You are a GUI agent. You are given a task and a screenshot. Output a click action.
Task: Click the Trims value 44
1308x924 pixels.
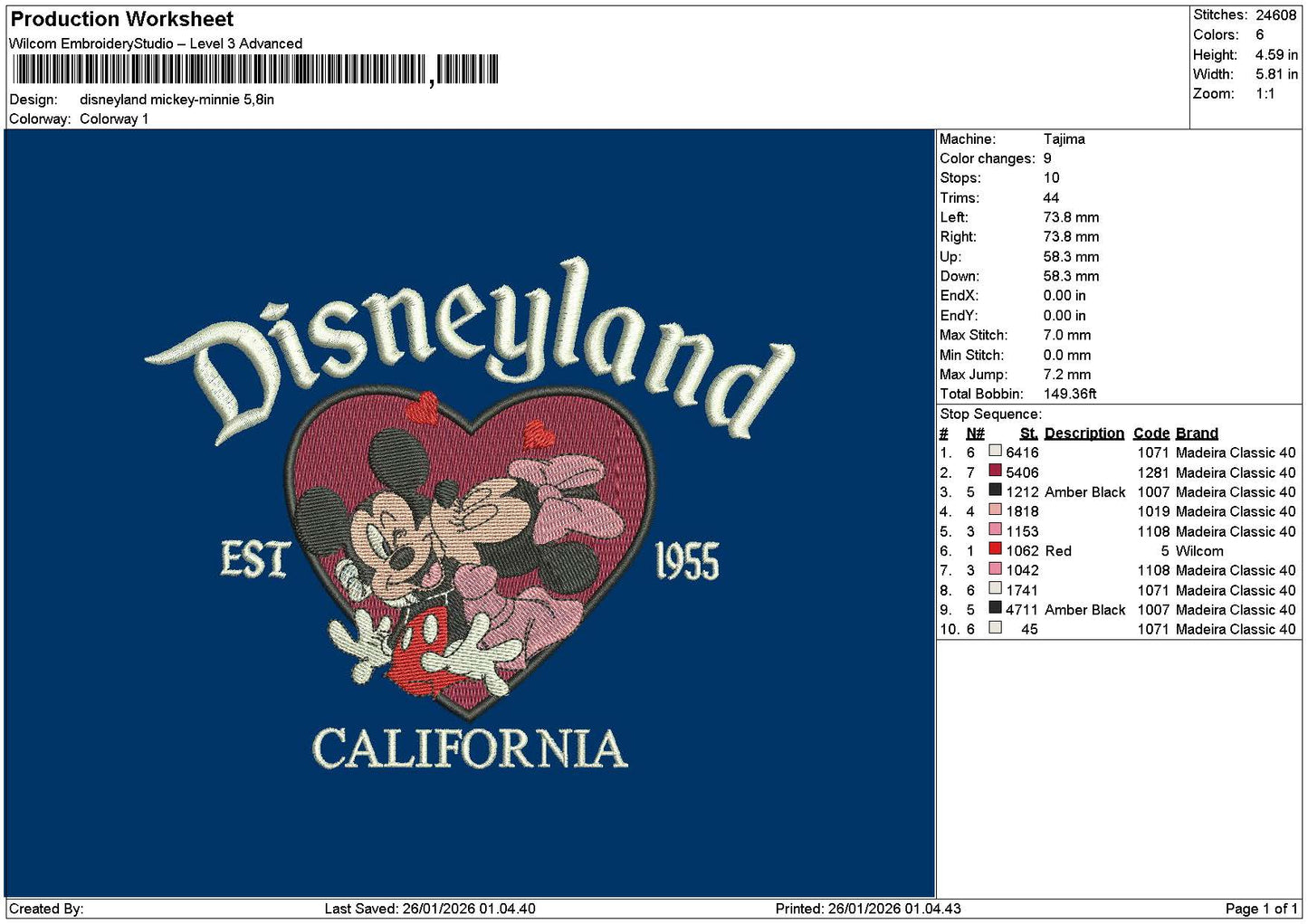click(1051, 197)
